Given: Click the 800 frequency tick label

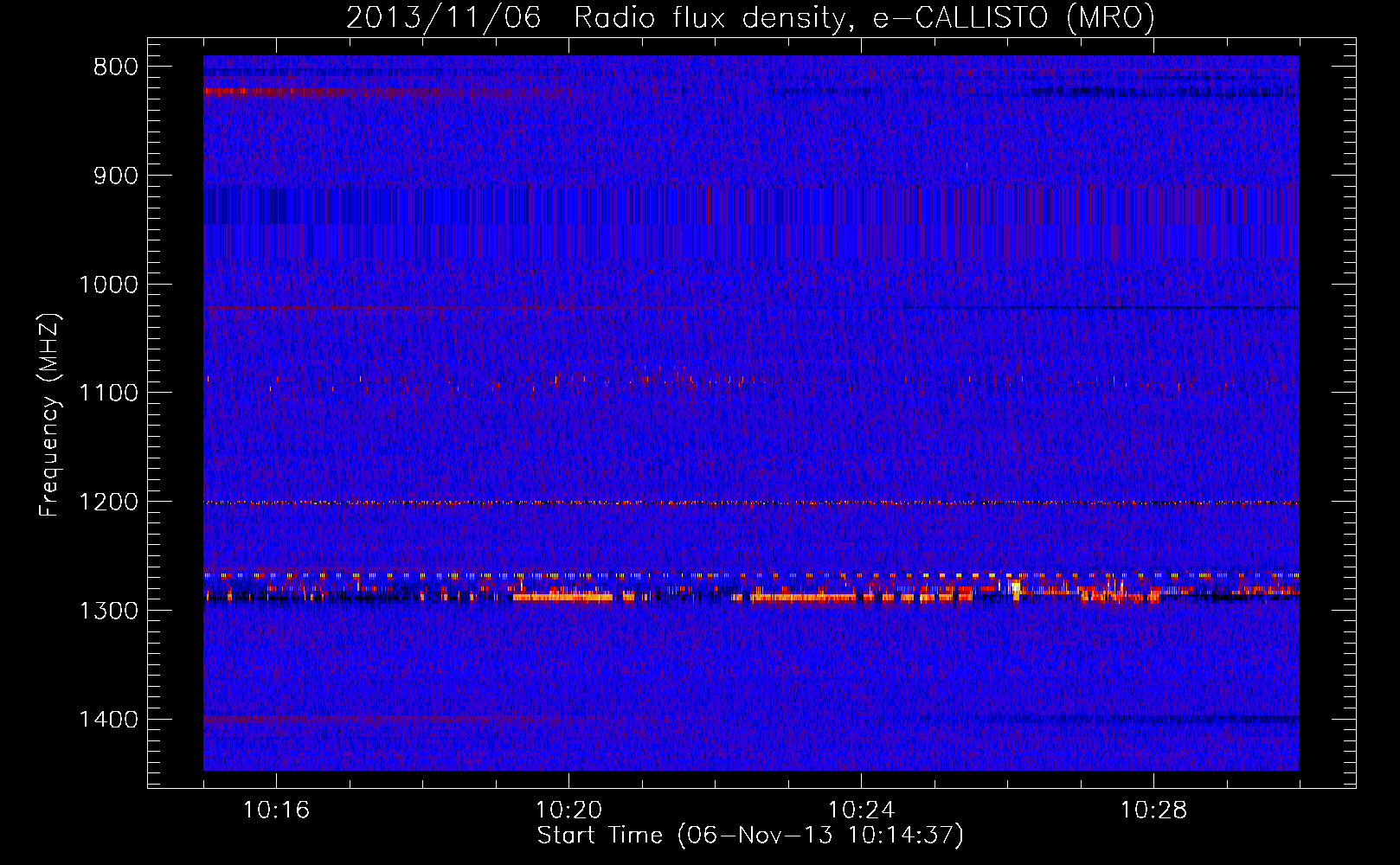Looking at the screenshot, I should click(x=114, y=67).
